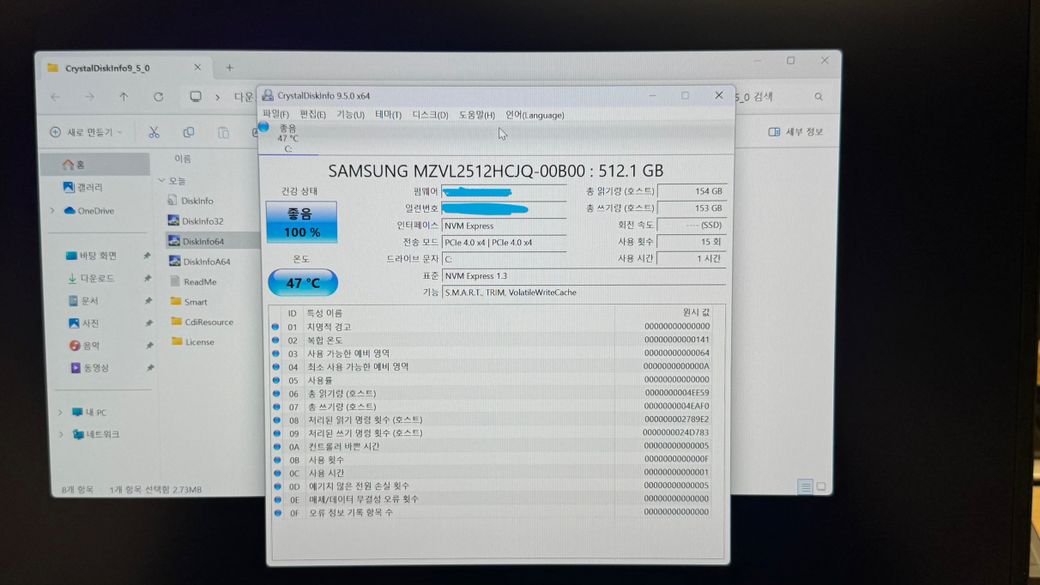
Task: Open the 새로 만들기 dropdown in Explorer
Action: [x=86, y=132]
